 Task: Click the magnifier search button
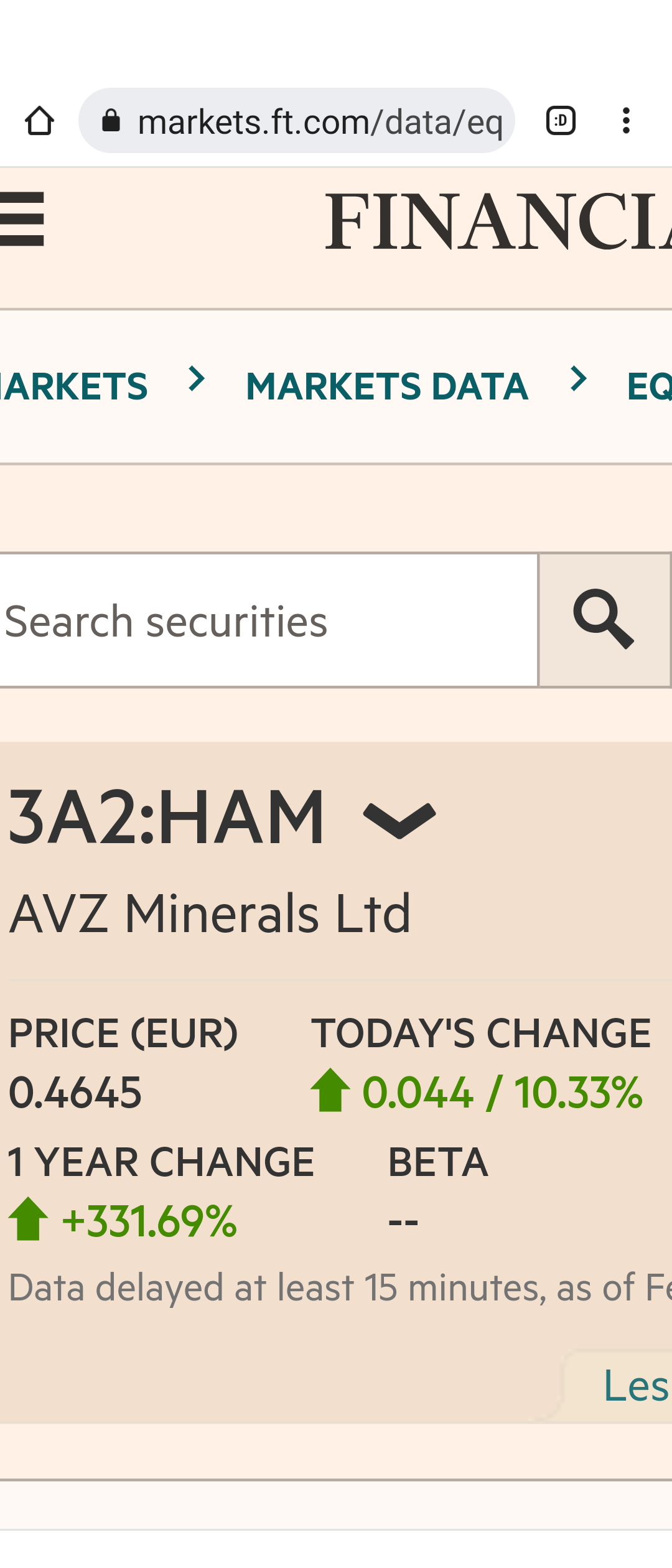604,620
